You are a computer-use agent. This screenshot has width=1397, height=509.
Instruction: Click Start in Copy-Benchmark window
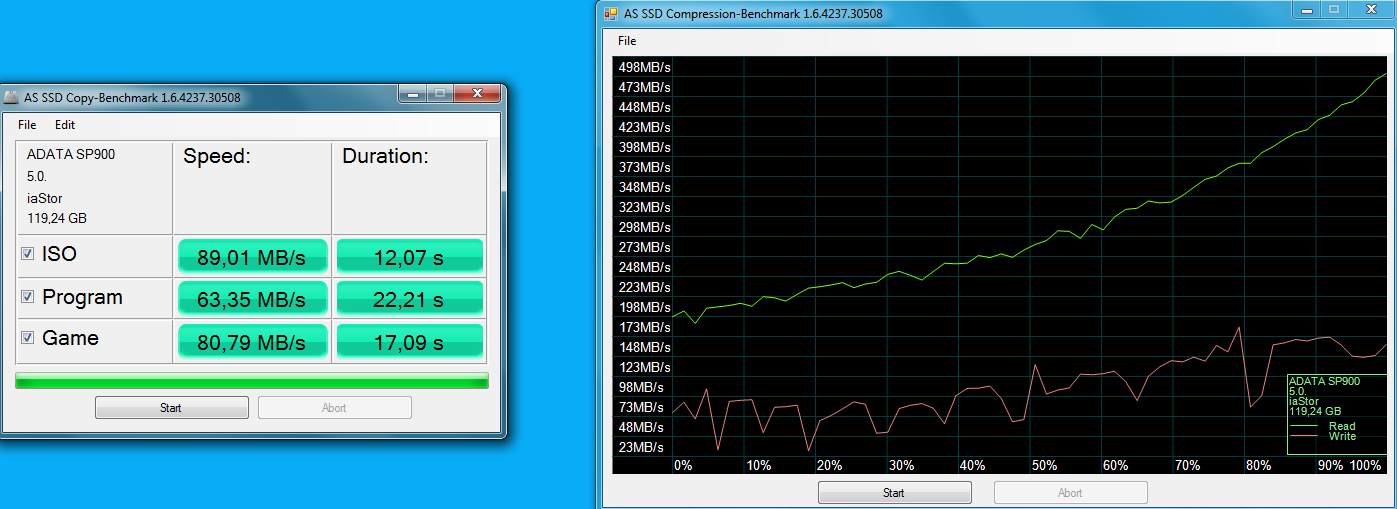pos(171,408)
